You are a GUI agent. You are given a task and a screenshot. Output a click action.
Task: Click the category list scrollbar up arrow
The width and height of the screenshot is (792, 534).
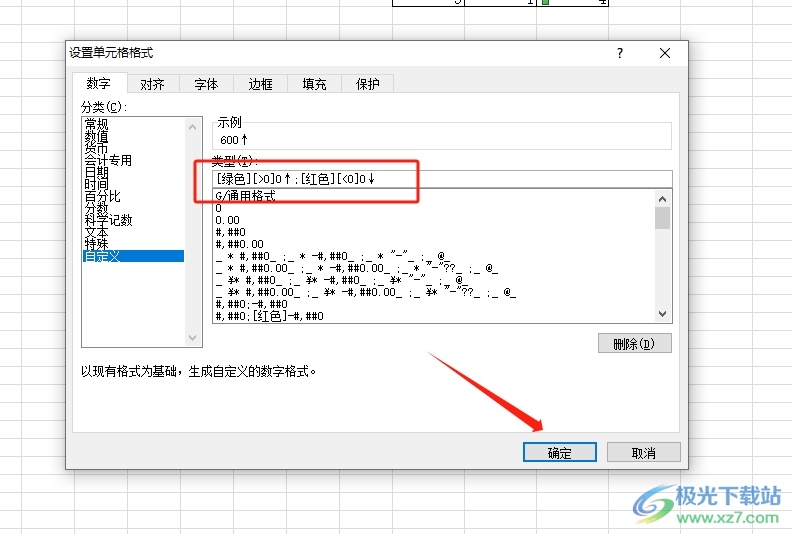click(194, 125)
